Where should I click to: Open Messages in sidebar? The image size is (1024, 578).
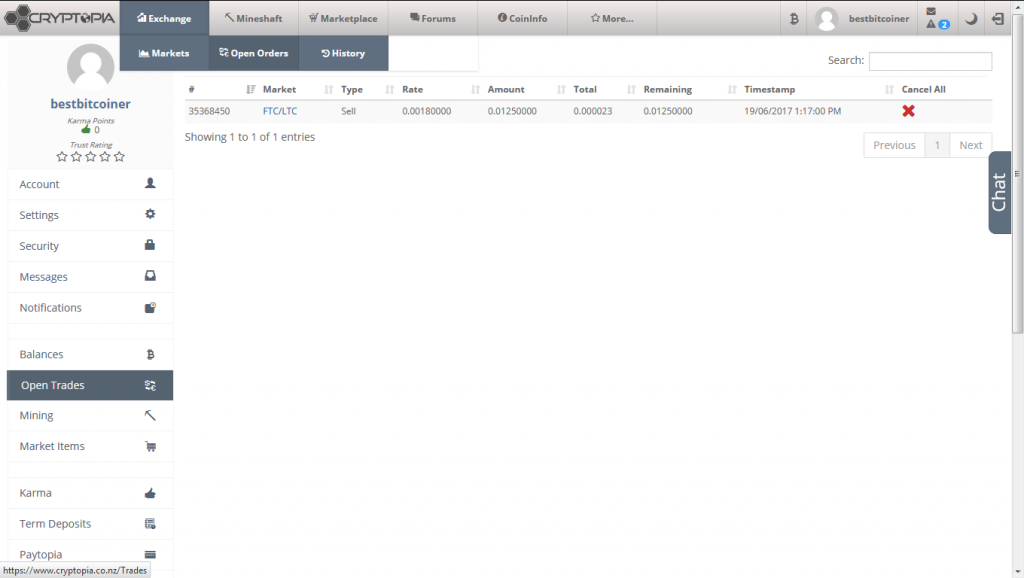point(90,276)
